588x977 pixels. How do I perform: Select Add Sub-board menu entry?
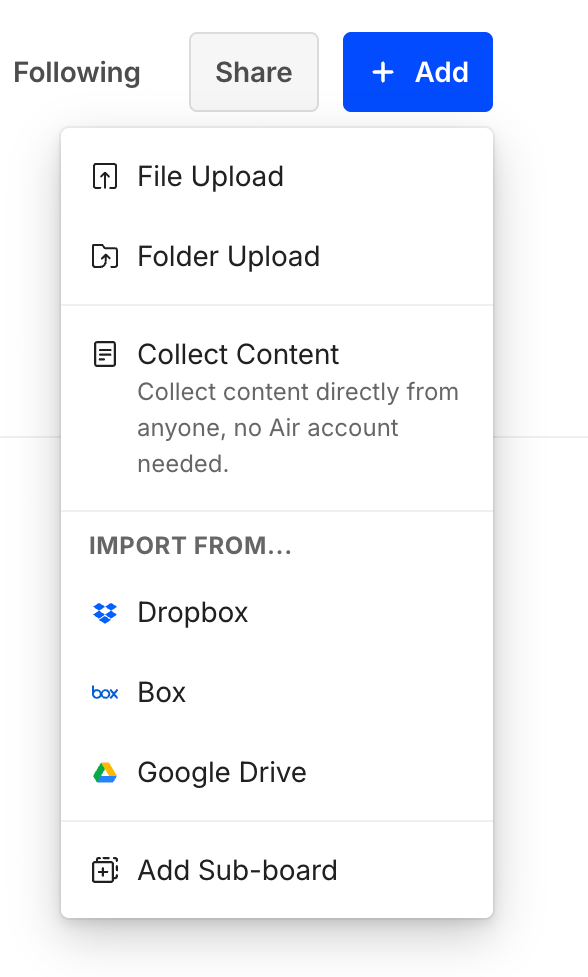tap(236, 870)
